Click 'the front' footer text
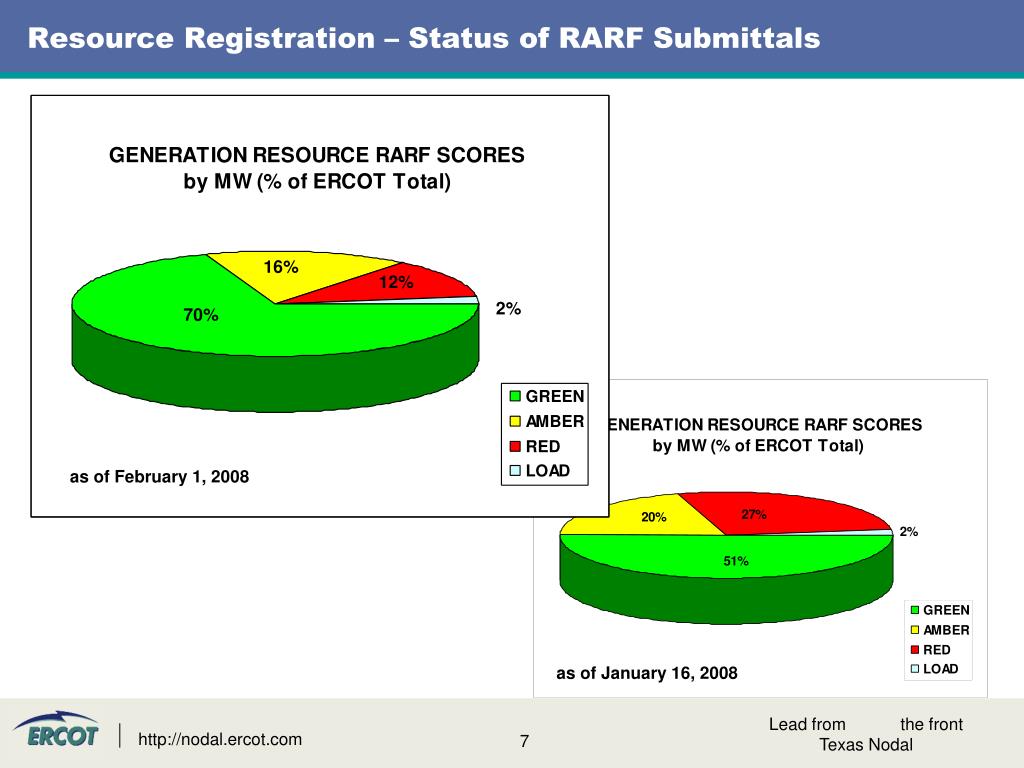This screenshot has width=1024, height=768. coord(931,724)
